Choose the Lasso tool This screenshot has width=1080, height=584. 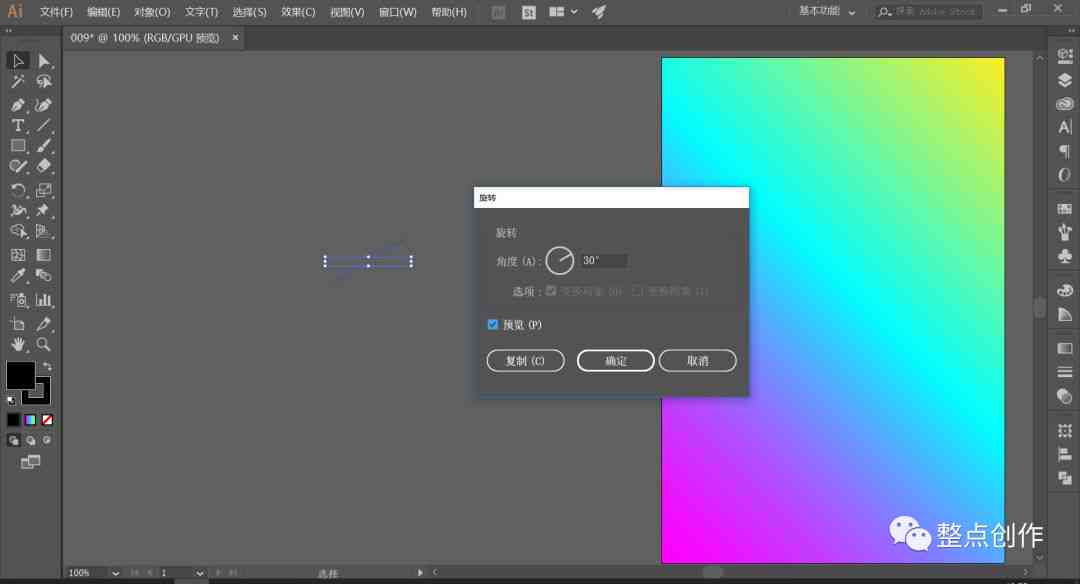(44, 82)
